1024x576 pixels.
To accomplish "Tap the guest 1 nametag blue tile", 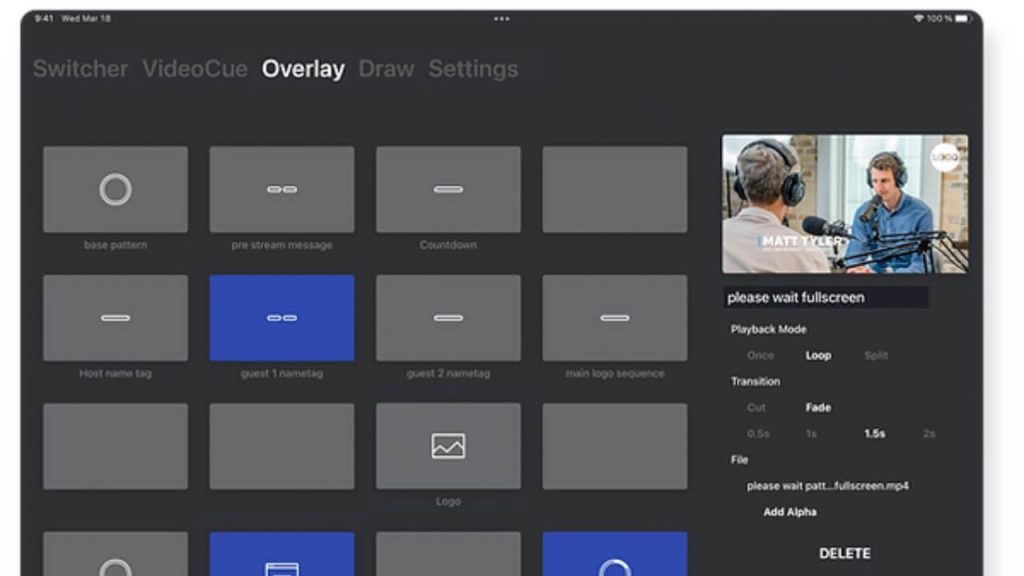I will [x=281, y=318].
